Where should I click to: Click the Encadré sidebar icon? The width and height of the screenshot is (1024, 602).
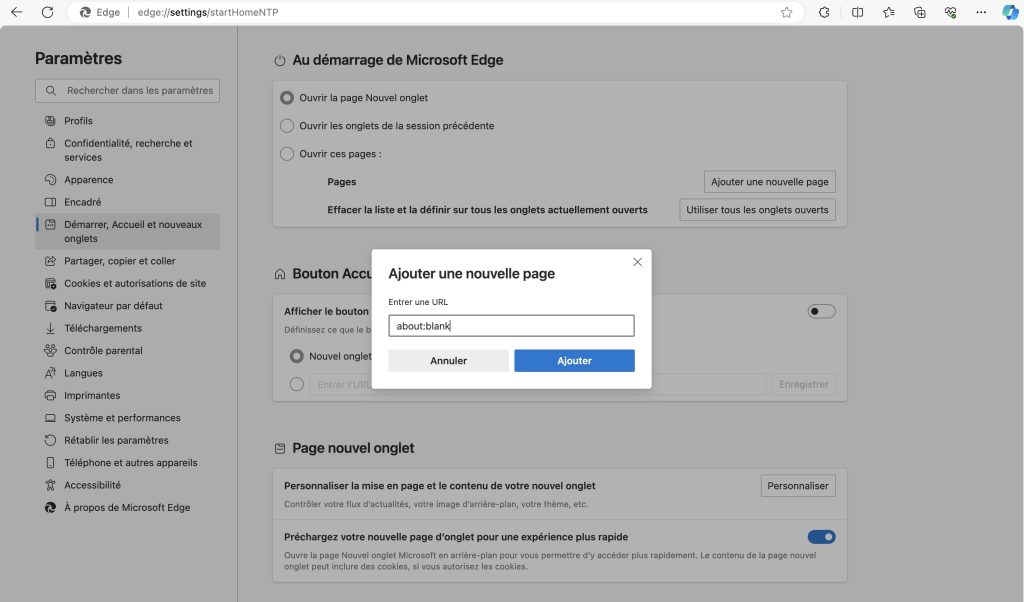[x=50, y=202]
